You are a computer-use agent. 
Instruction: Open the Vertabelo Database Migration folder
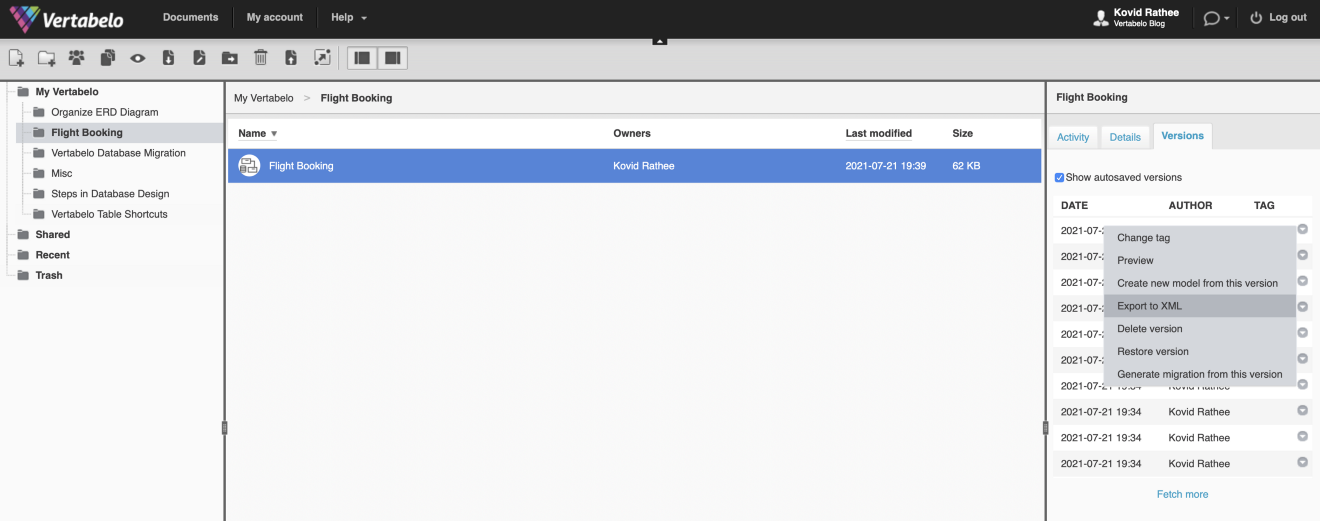[x=118, y=153]
